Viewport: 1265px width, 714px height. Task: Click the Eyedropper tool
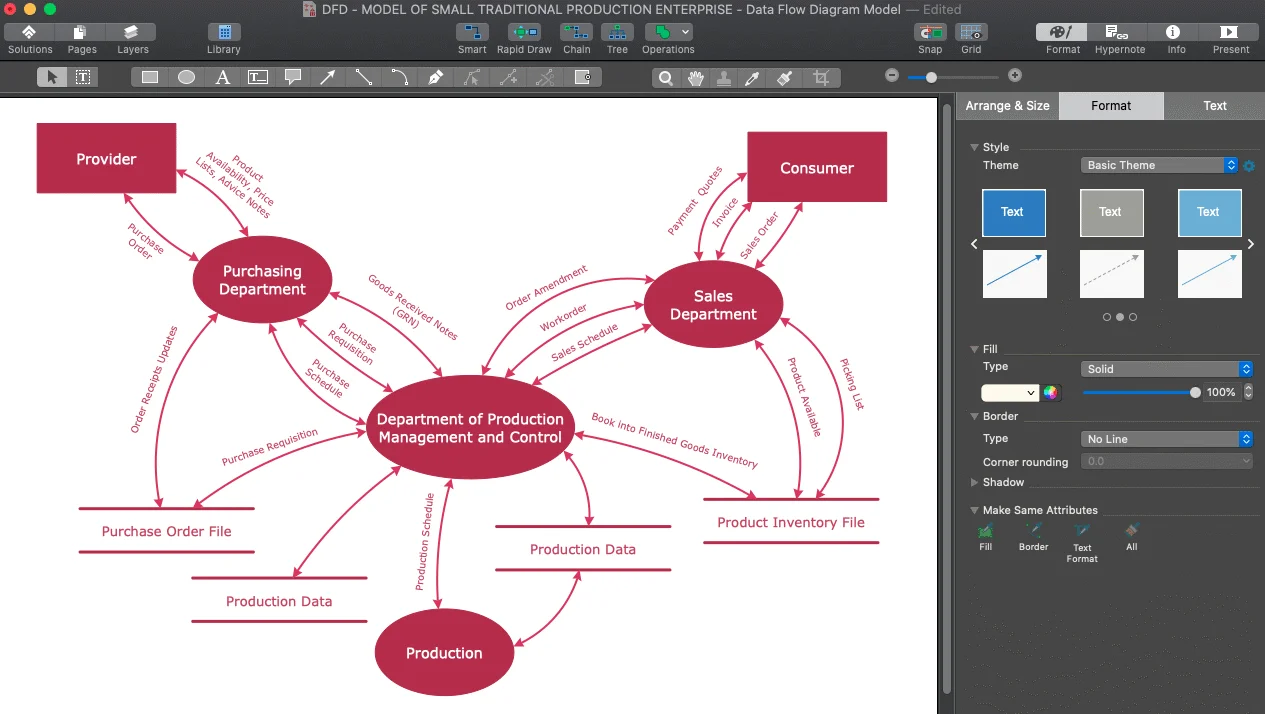coord(753,77)
